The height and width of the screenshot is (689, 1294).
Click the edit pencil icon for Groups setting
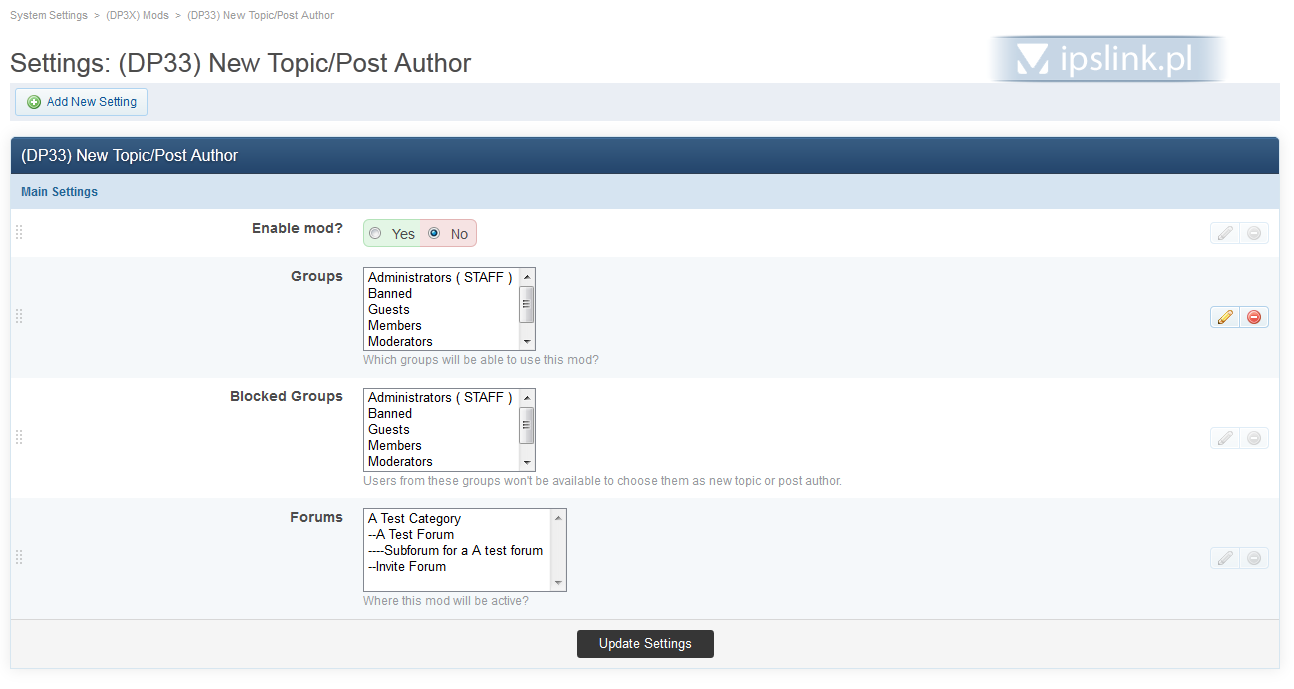point(1224,317)
